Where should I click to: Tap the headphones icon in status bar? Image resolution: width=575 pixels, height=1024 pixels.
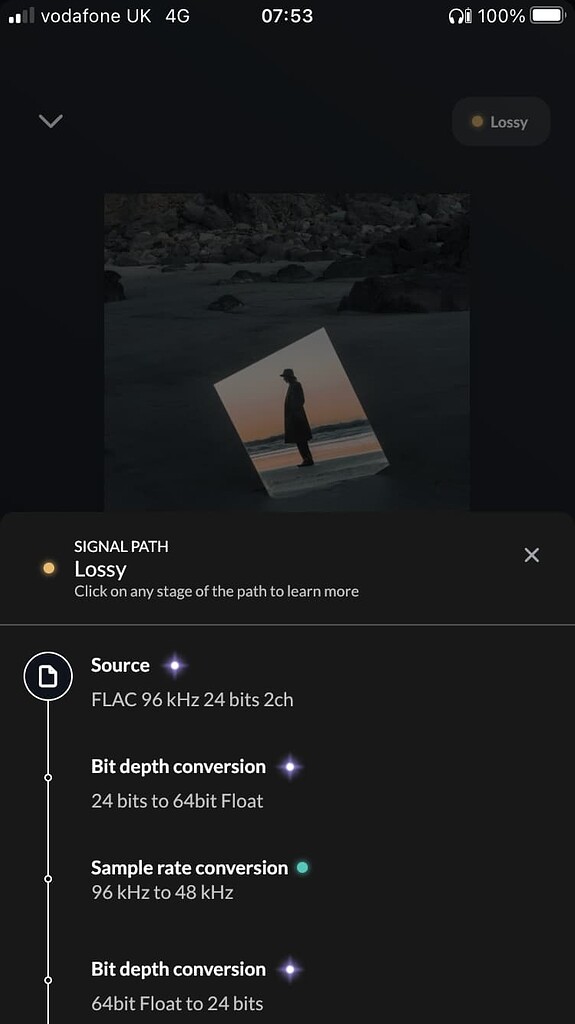(456, 16)
